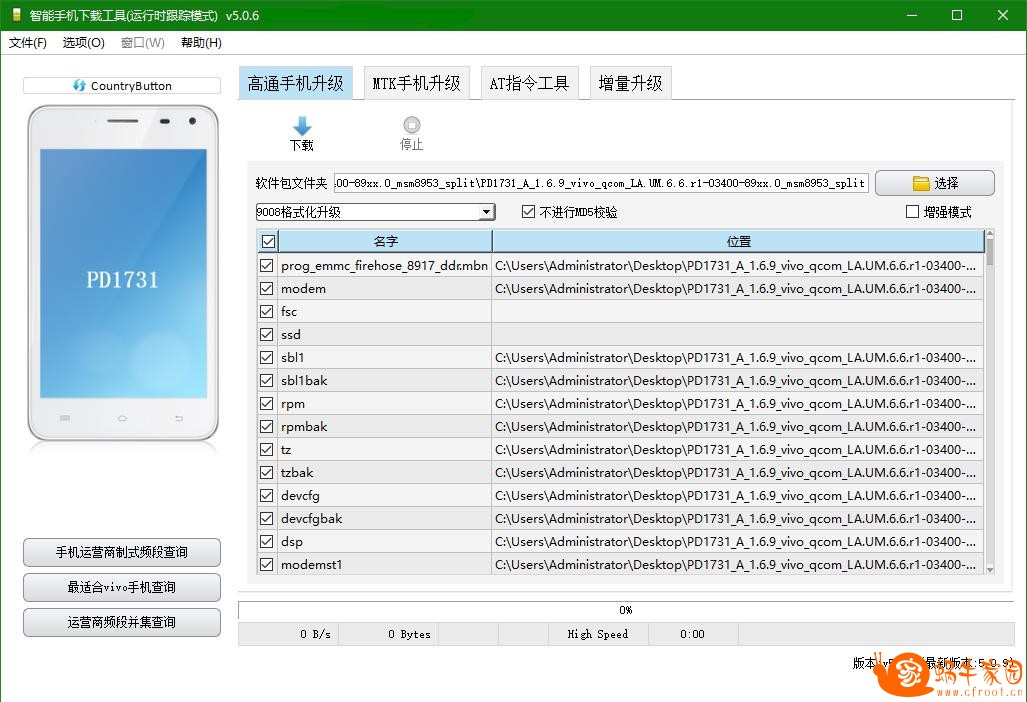Click the High Speed status entry
This screenshot has width=1027, height=702.
point(598,634)
